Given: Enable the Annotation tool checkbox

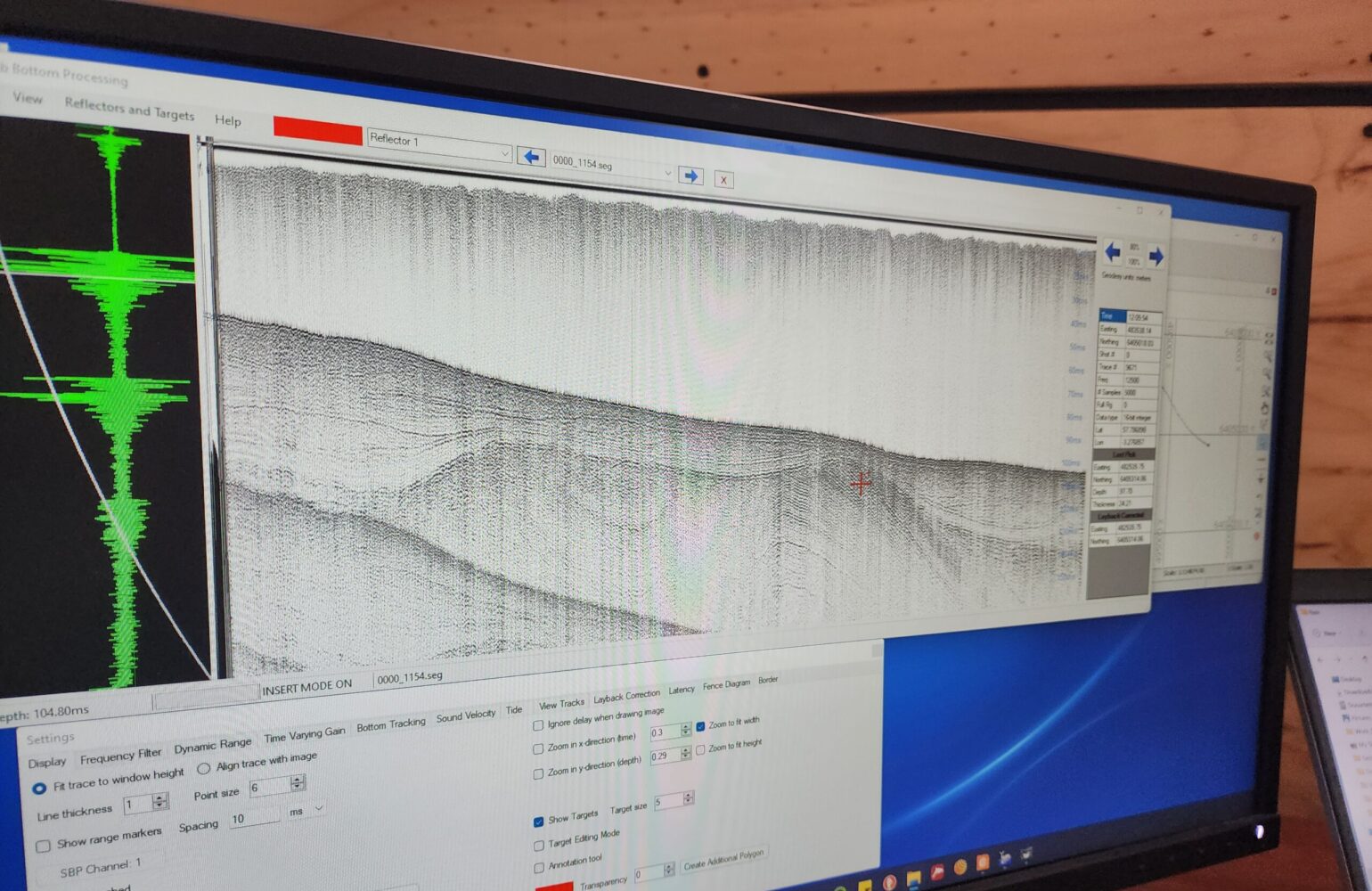Looking at the screenshot, I should click(x=538, y=868).
